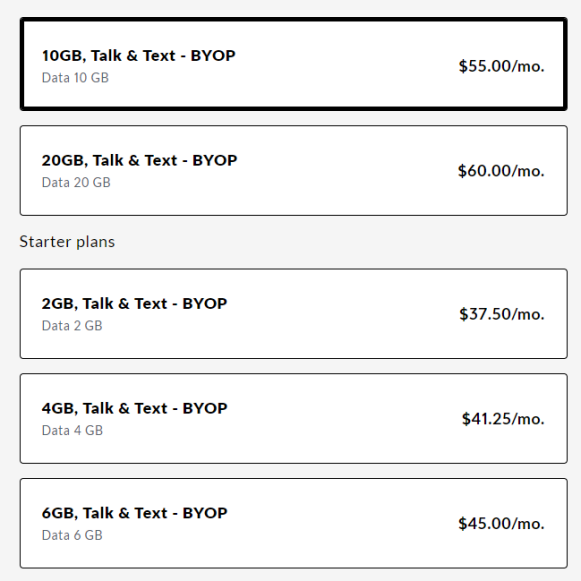
Task: Select the 10GB Talk & Text BYOP plan
Action: tap(293, 64)
